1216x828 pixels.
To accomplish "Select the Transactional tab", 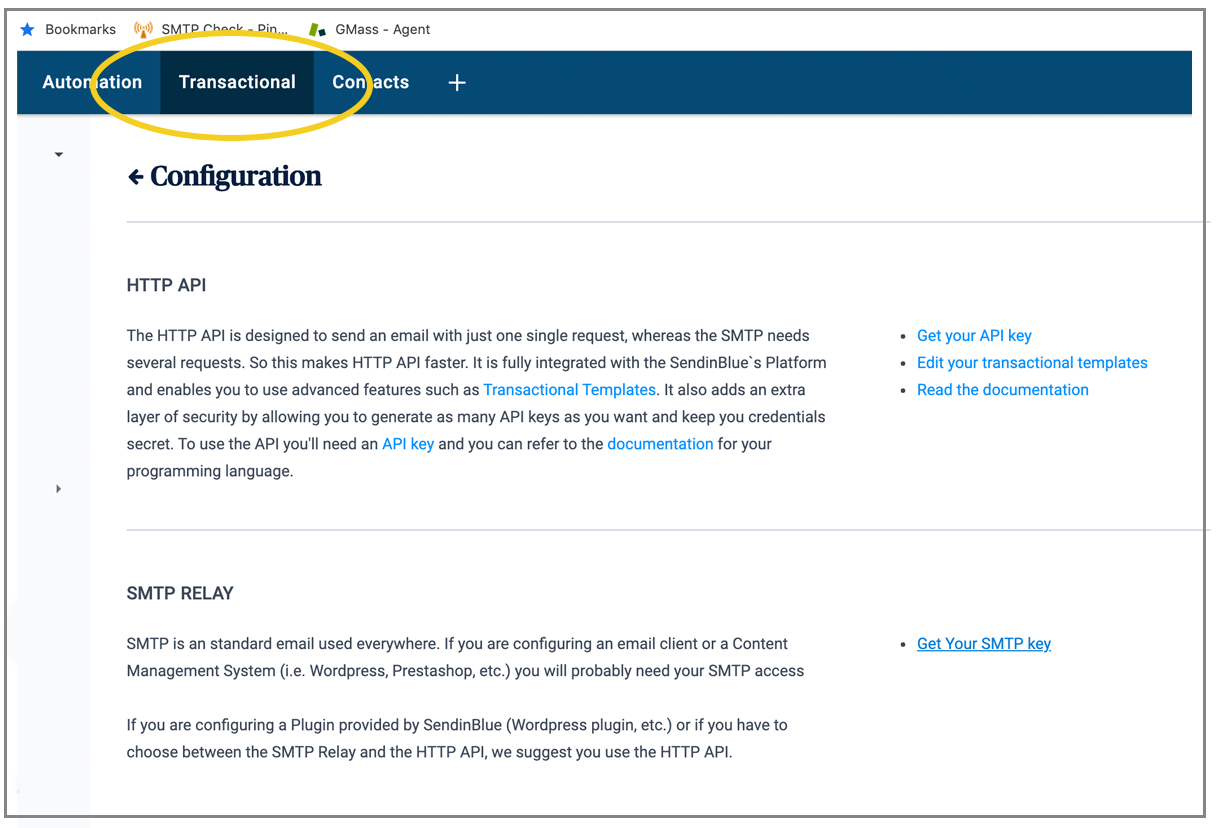I will [237, 82].
